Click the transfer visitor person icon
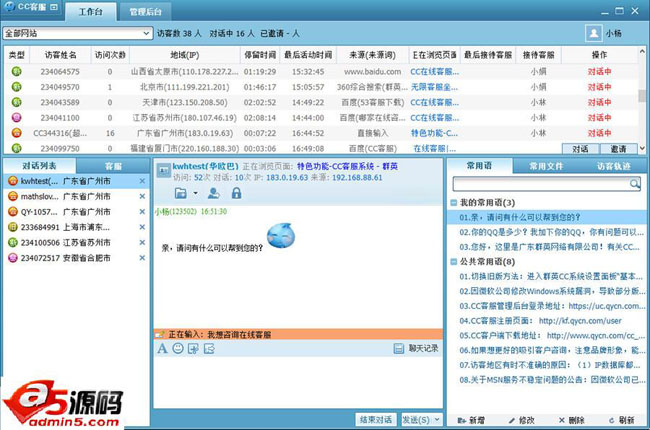The height and width of the screenshot is (430, 650). (x=213, y=193)
